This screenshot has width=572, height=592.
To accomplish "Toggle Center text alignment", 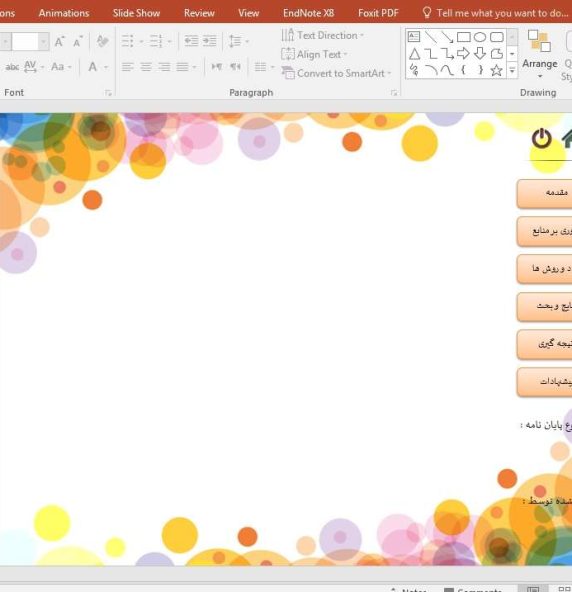I will pyautogui.click(x=146, y=67).
